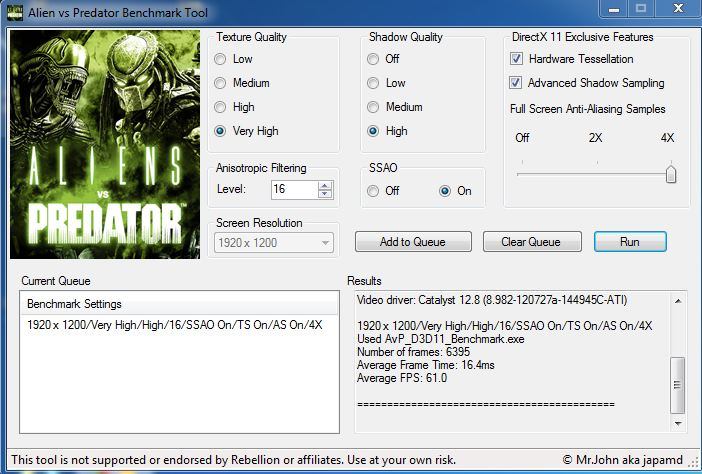Increase anisotropic filtering level with up arrow
The width and height of the screenshot is (702, 474).
[325, 185]
